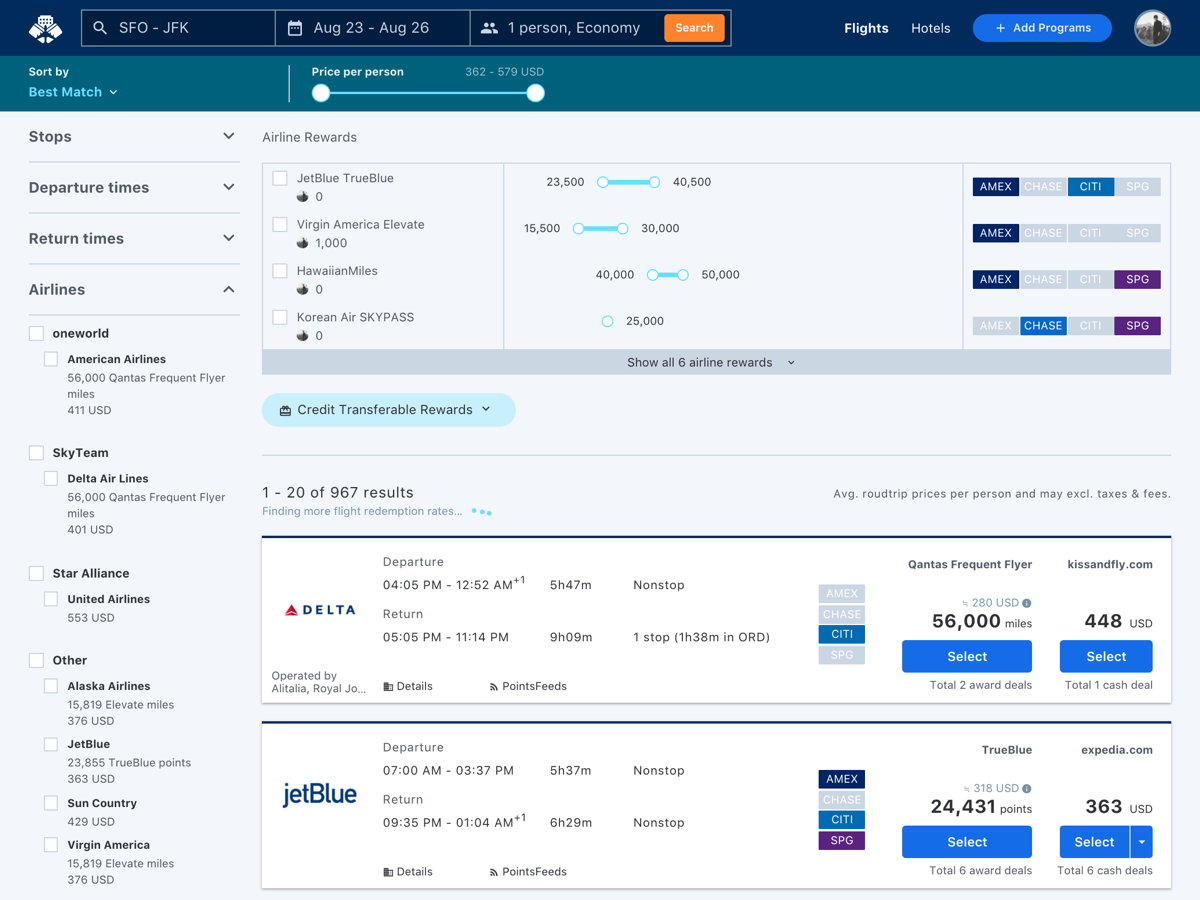Expand the Stops filter section
Screen dimensions: 1200x900
pyautogui.click(x=134, y=137)
